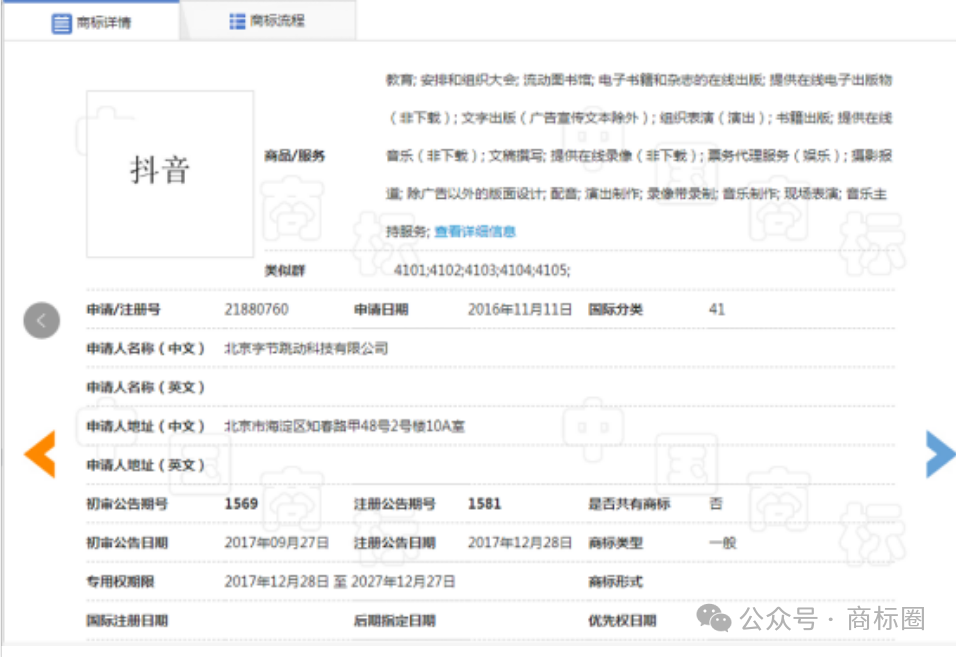The height and width of the screenshot is (657, 956).
Task: Click the 申请/注册号 label
Action: pos(124,310)
